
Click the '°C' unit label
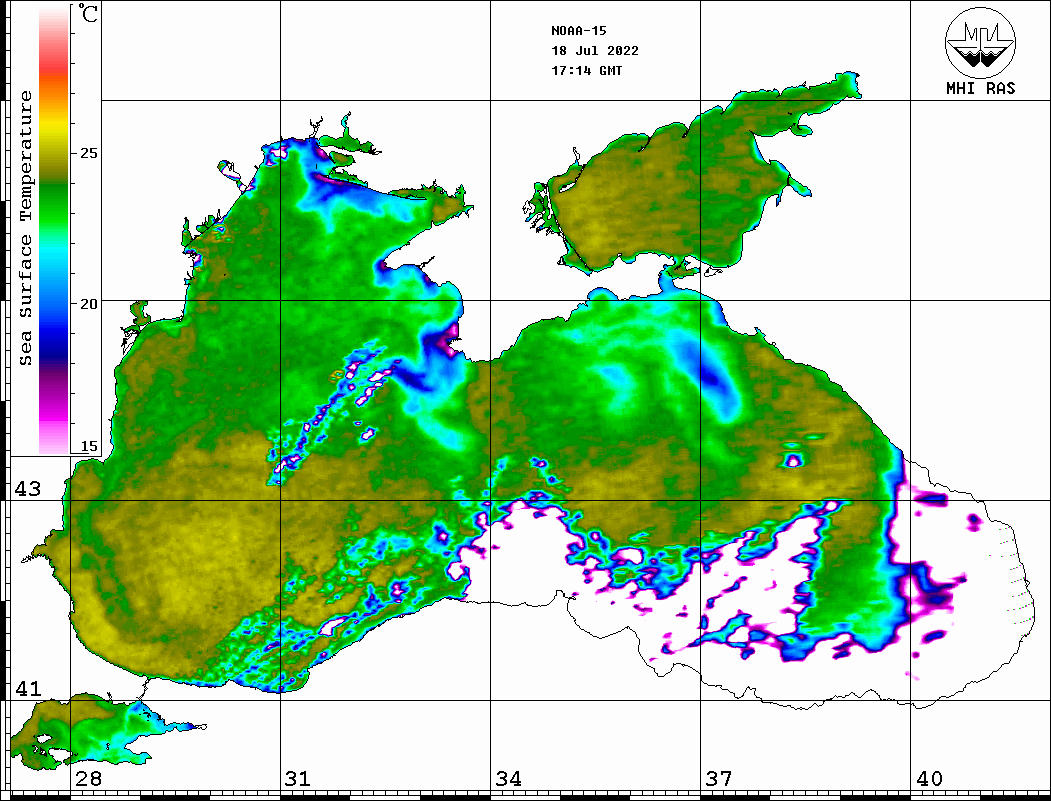coord(88,13)
